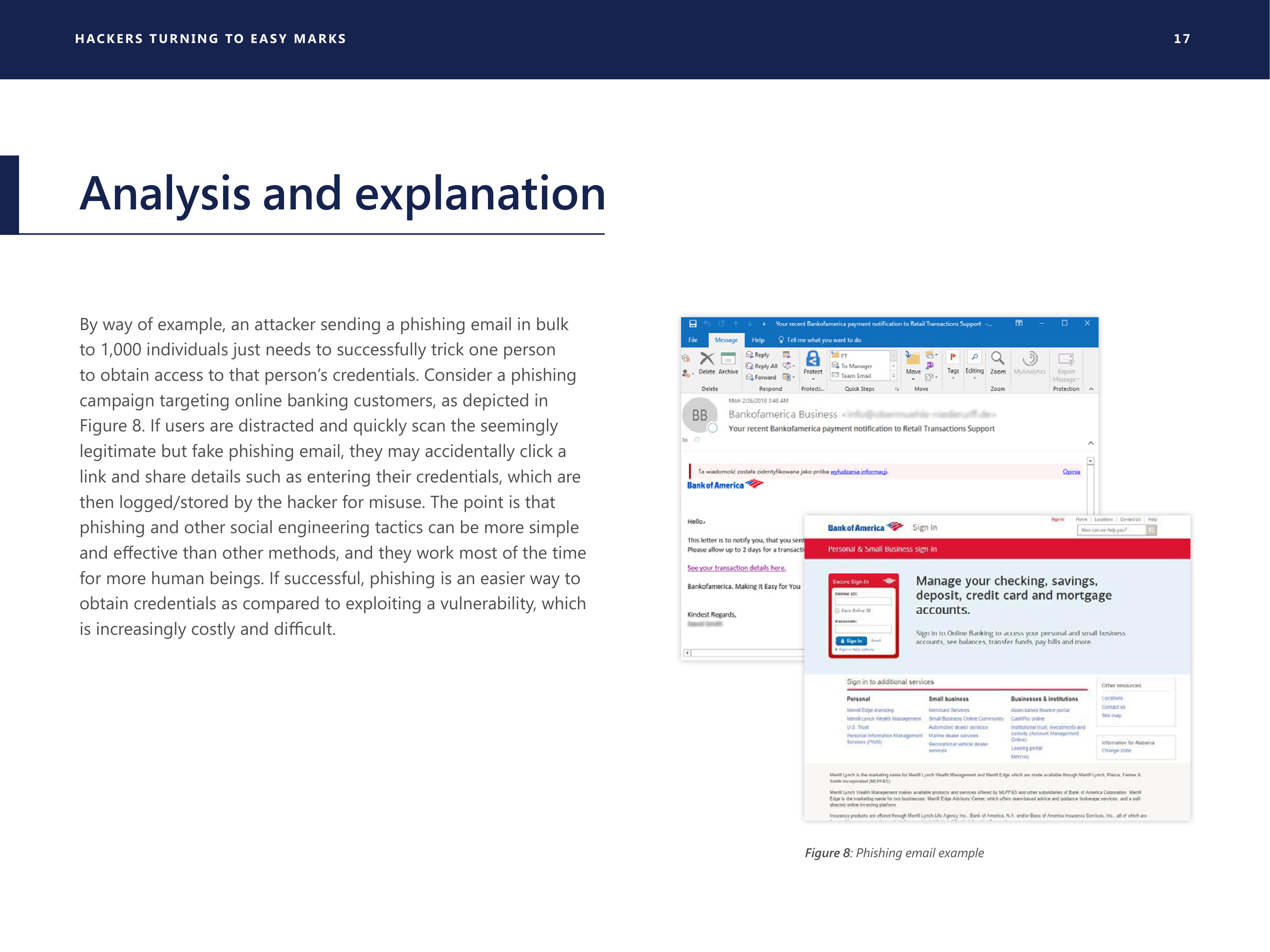Click the 'Leasing portal' link
The height and width of the screenshot is (952, 1270).
[x=1027, y=748]
